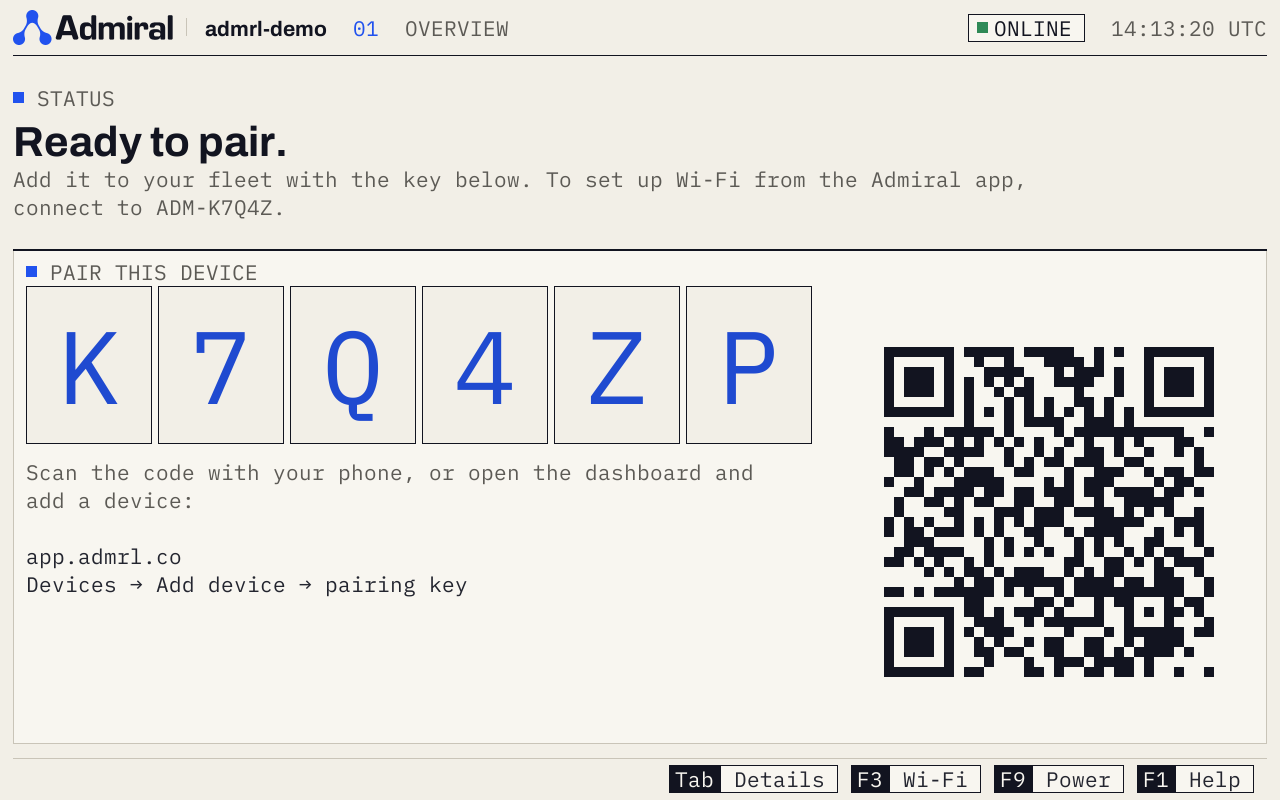The height and width of the screenshot is (800, 1280).
Task: Open Wi-Fi setup with the F3 button
Action: [915, 780]
